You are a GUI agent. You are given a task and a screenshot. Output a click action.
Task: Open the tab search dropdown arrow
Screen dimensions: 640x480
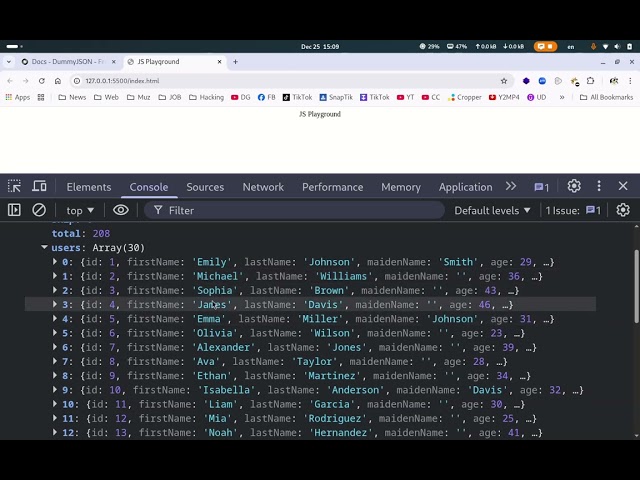point(9,62)
